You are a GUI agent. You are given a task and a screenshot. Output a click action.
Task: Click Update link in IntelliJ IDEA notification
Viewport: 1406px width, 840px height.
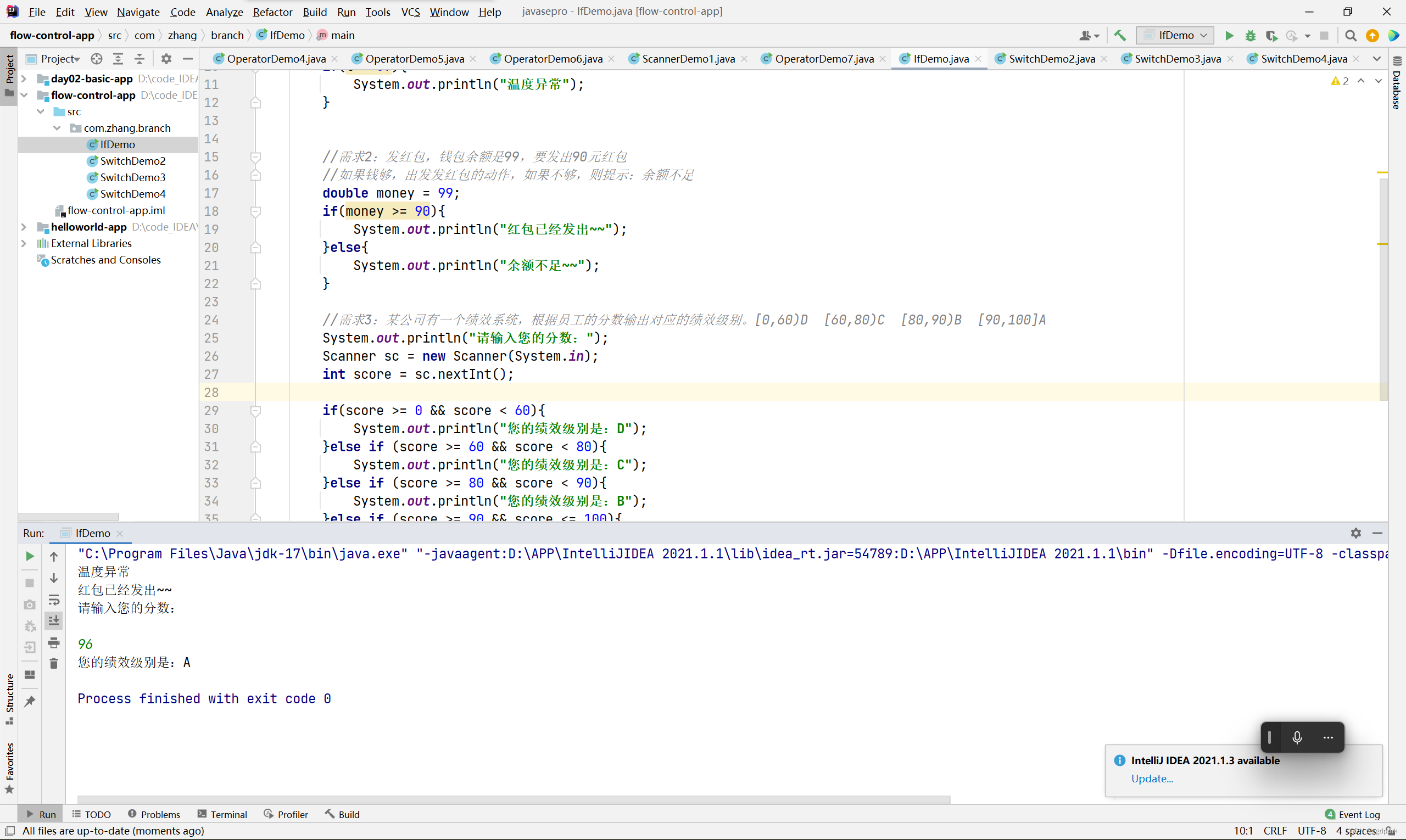[x=1151, y=778]
